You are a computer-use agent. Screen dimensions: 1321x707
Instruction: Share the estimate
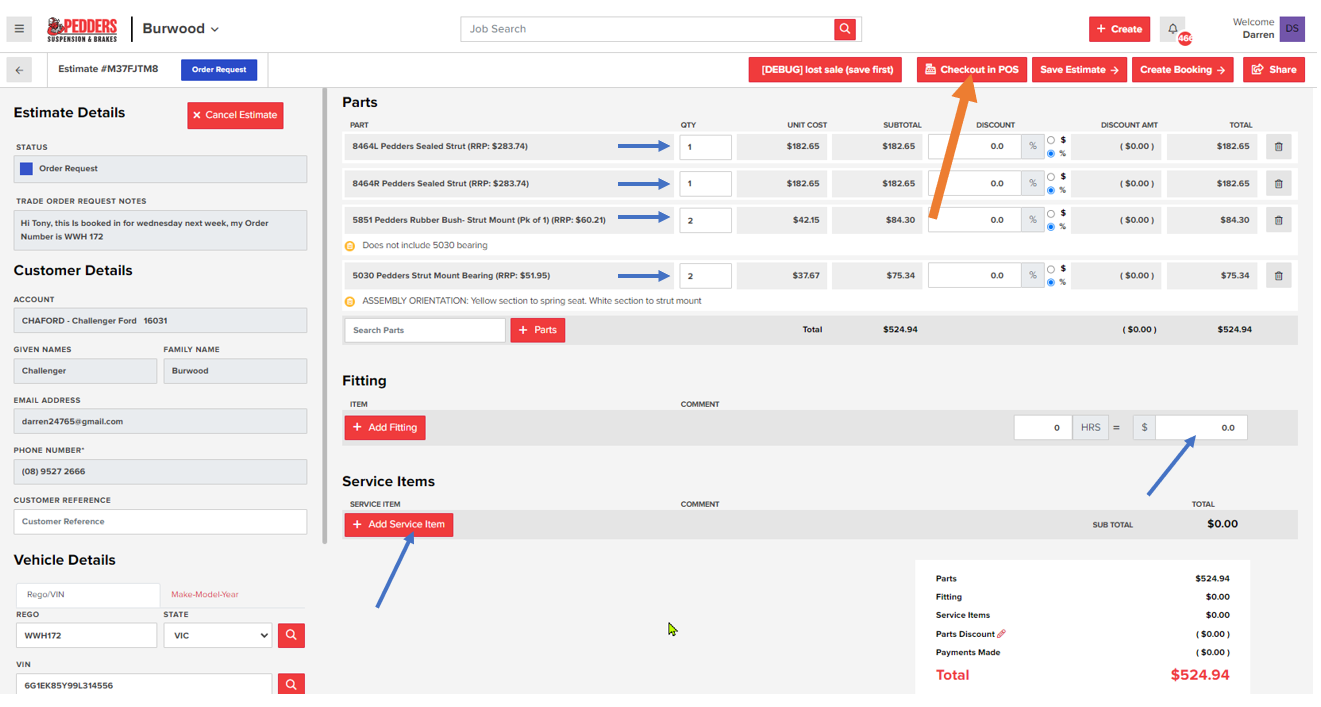[x=1274, y=70]
